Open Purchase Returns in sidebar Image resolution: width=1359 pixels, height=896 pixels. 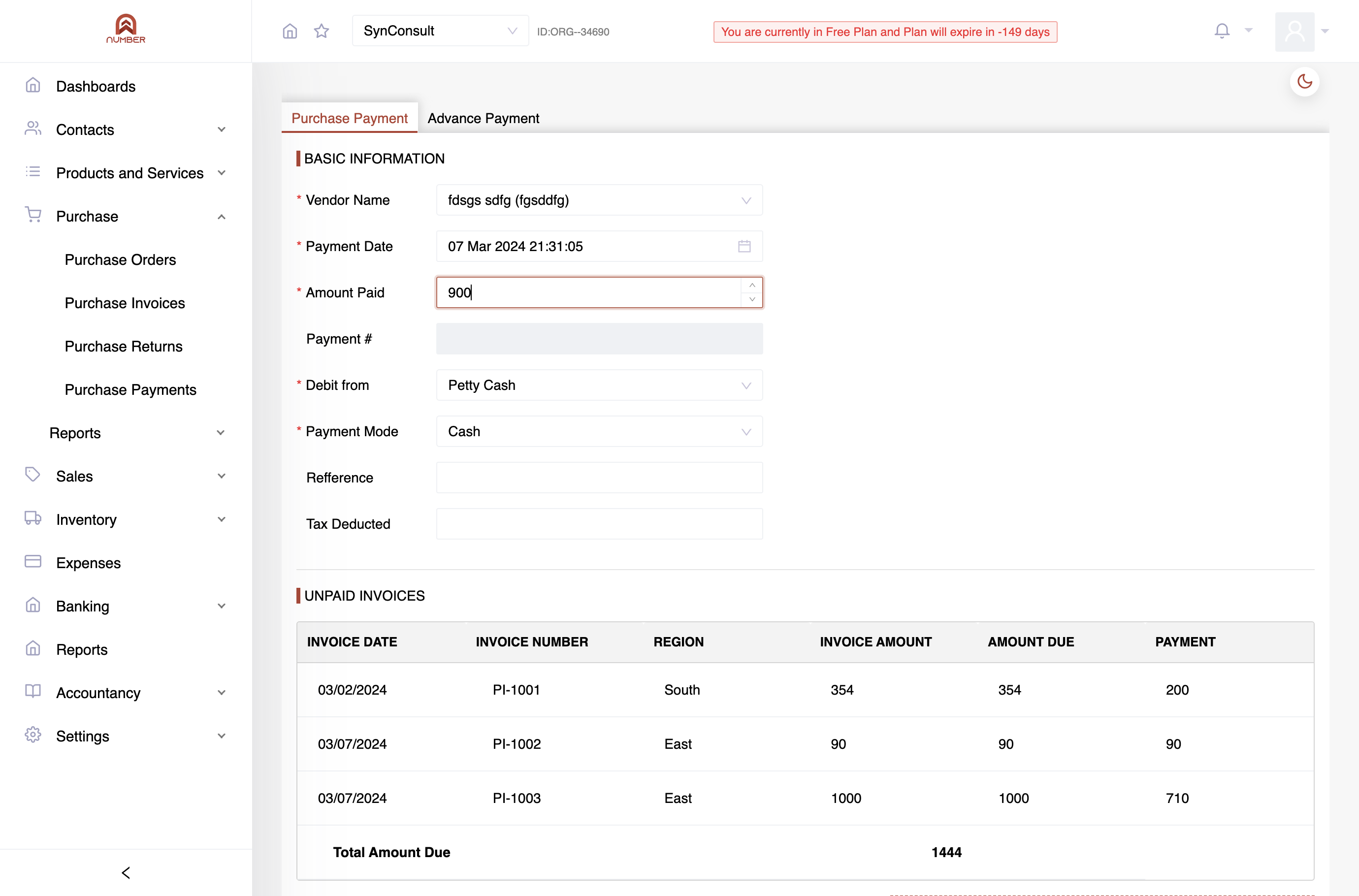pyautogui.click(x=124, y=347)
